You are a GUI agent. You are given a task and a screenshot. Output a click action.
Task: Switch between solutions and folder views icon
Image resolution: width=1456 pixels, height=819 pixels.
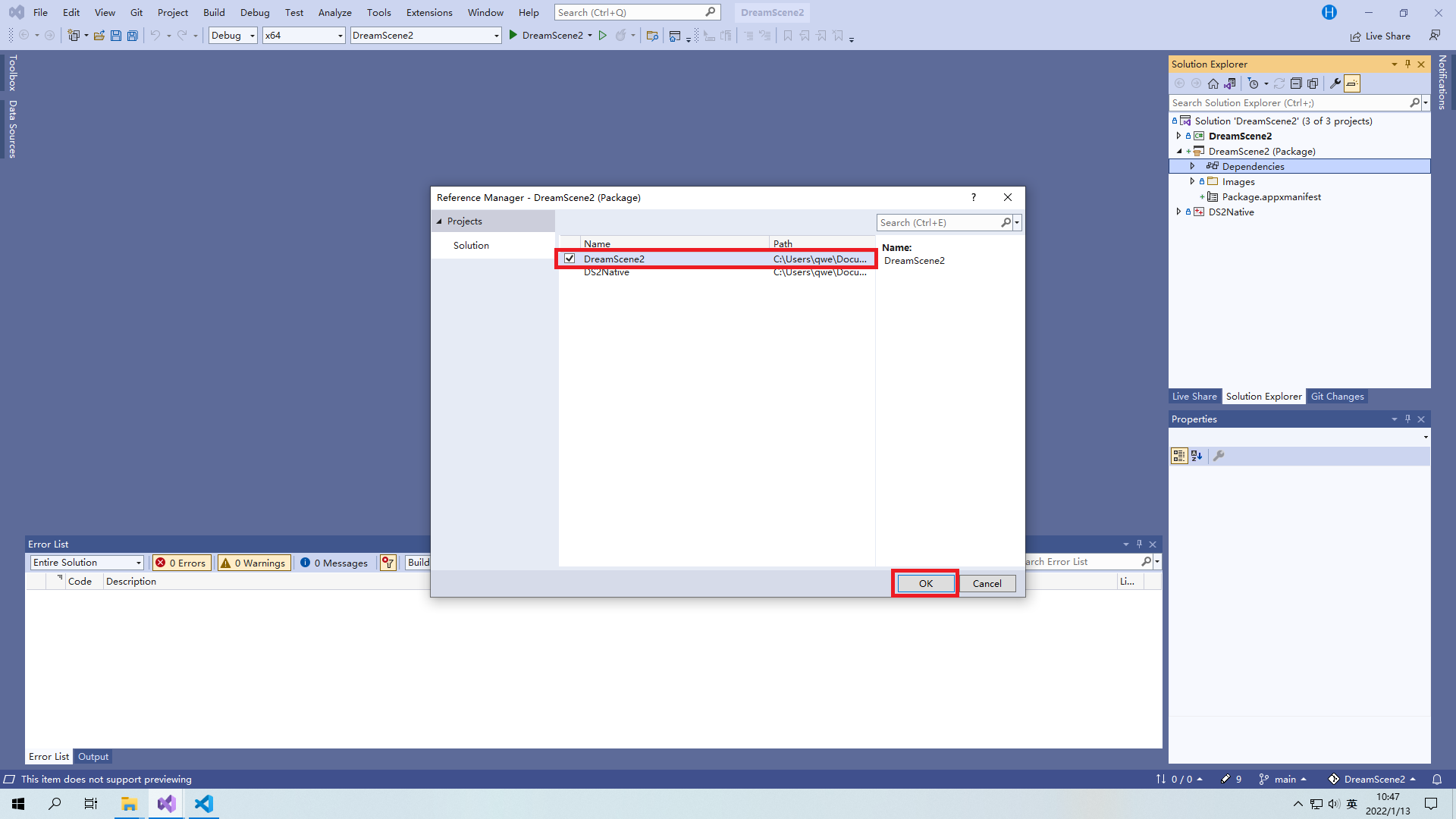(x=1230, y=83)
